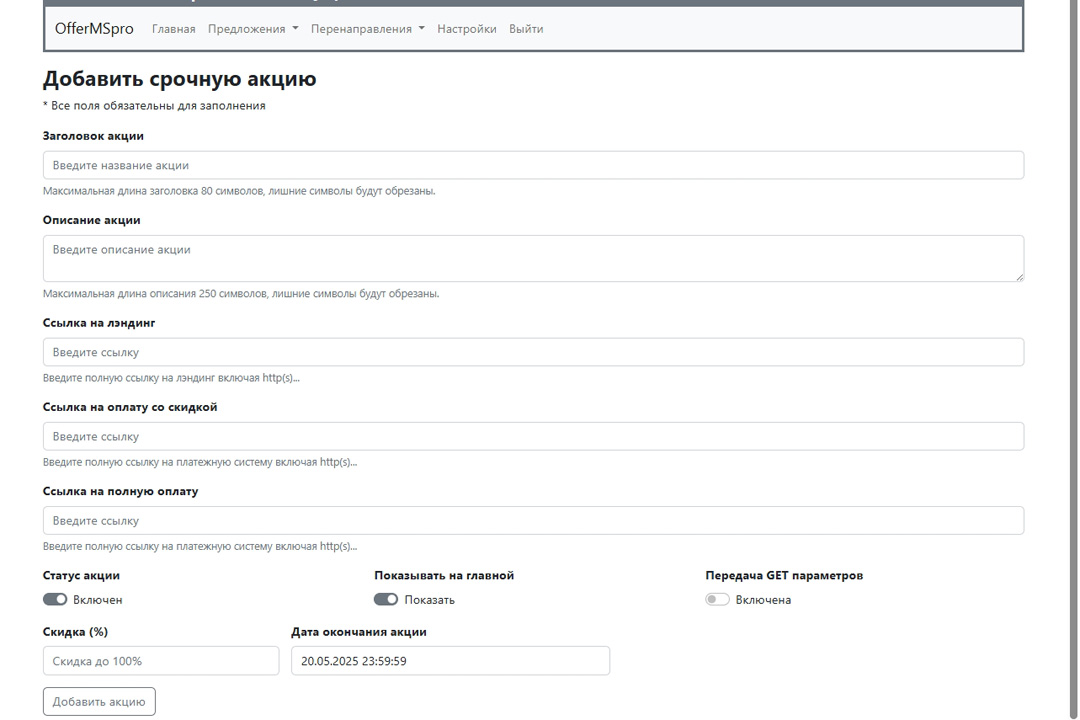Click the Ссылка на оплату со скидкой field
1080x720 pixels.
(x=533, y=436)
